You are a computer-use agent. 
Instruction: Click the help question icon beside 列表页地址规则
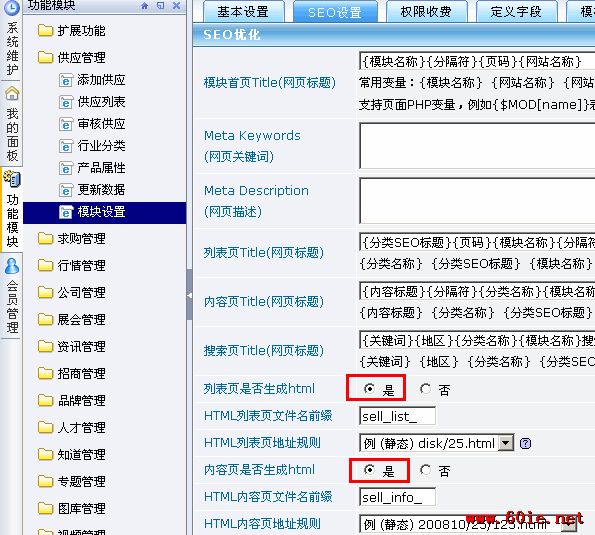point(525,443)
